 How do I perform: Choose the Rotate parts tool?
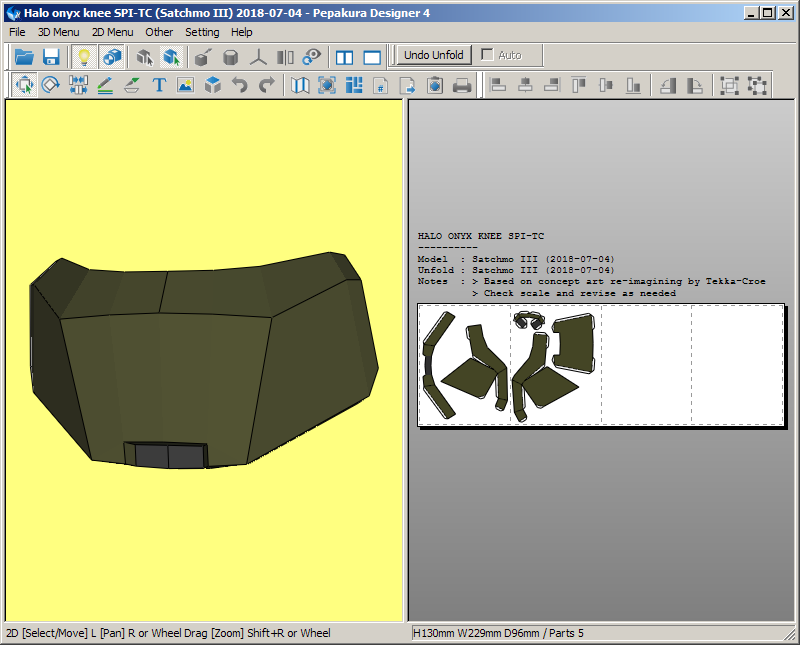point(51,85)
